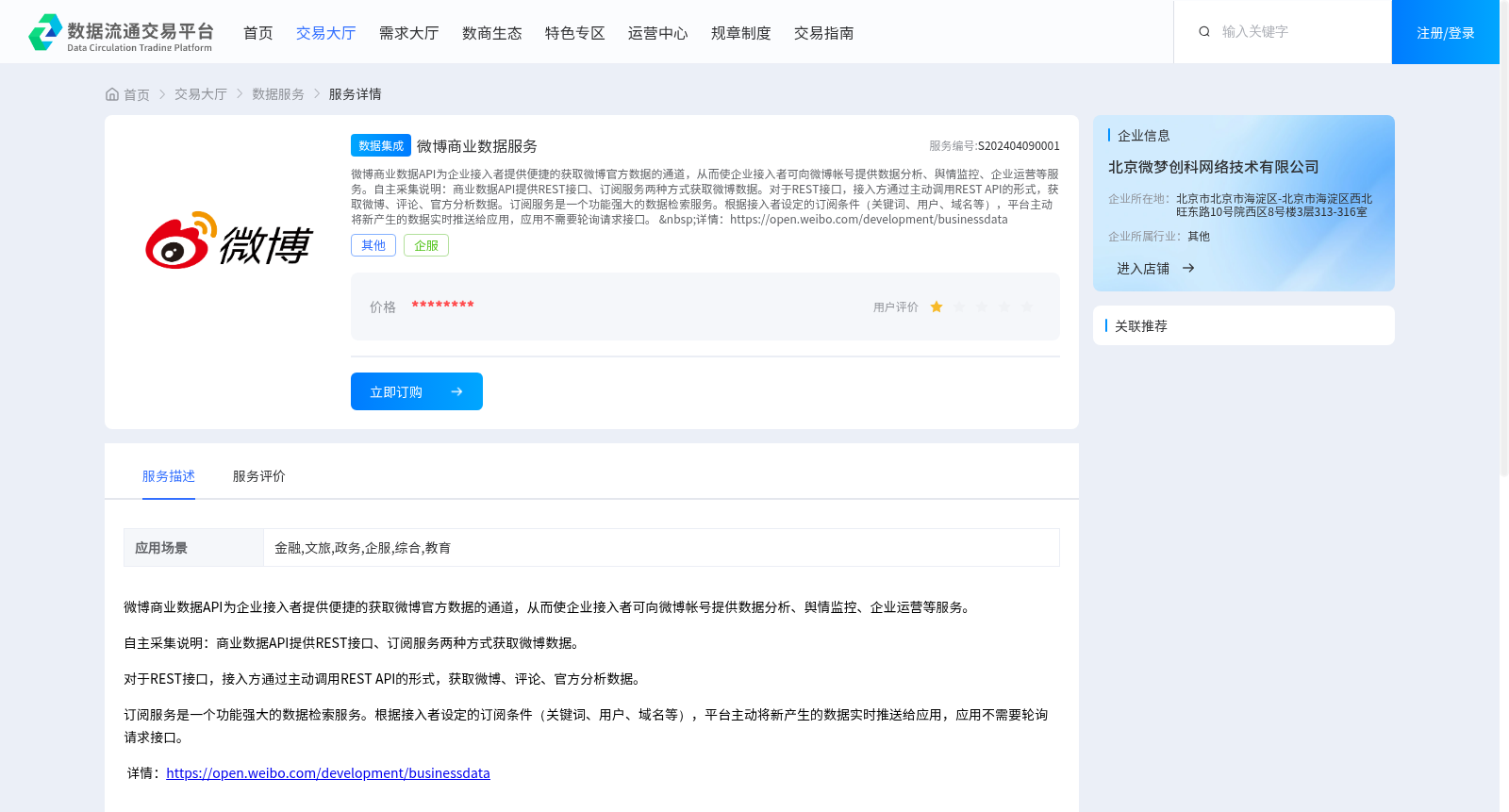Go to 交易大厅 in breadcrumb
Image resolution: width=1509 pixels, height=812 pixels.
coord(201,94)
